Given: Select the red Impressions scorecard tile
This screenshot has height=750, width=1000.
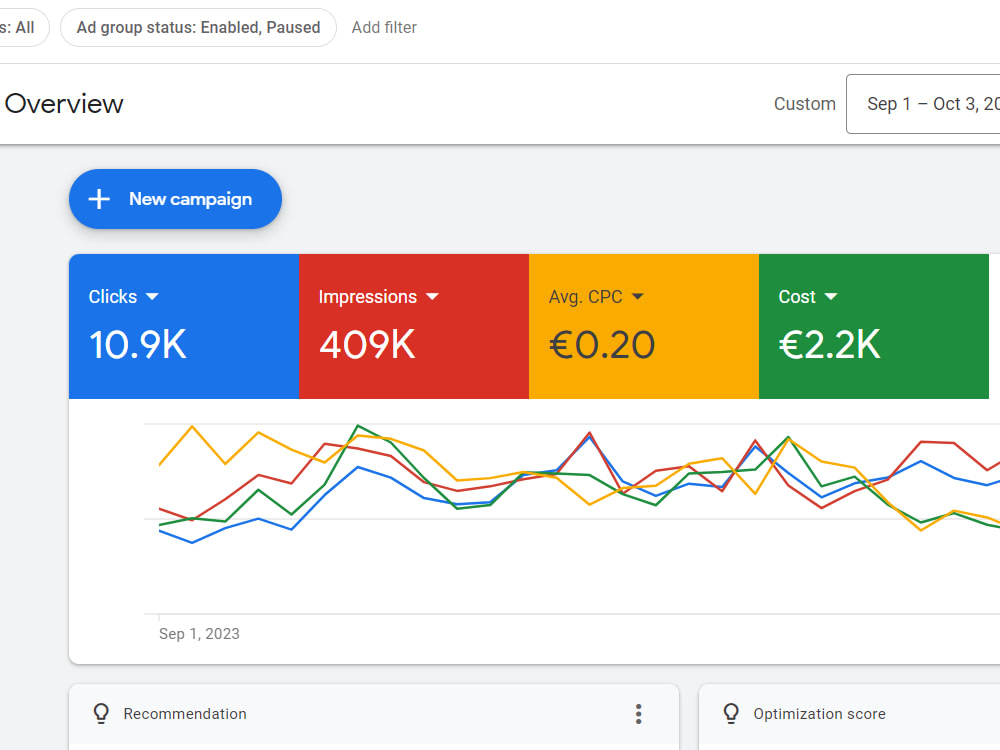Looking at the screenshot, I should 414,327.
